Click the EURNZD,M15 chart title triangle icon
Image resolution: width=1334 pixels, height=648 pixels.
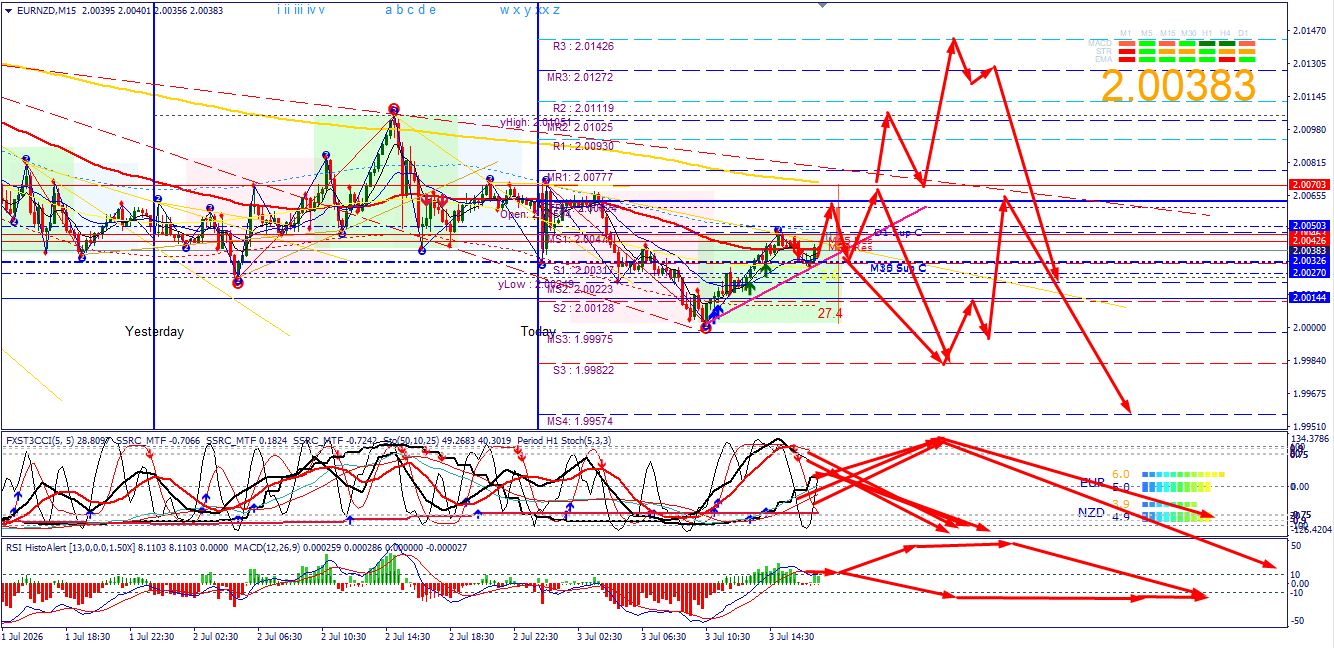tap(9, 10)
